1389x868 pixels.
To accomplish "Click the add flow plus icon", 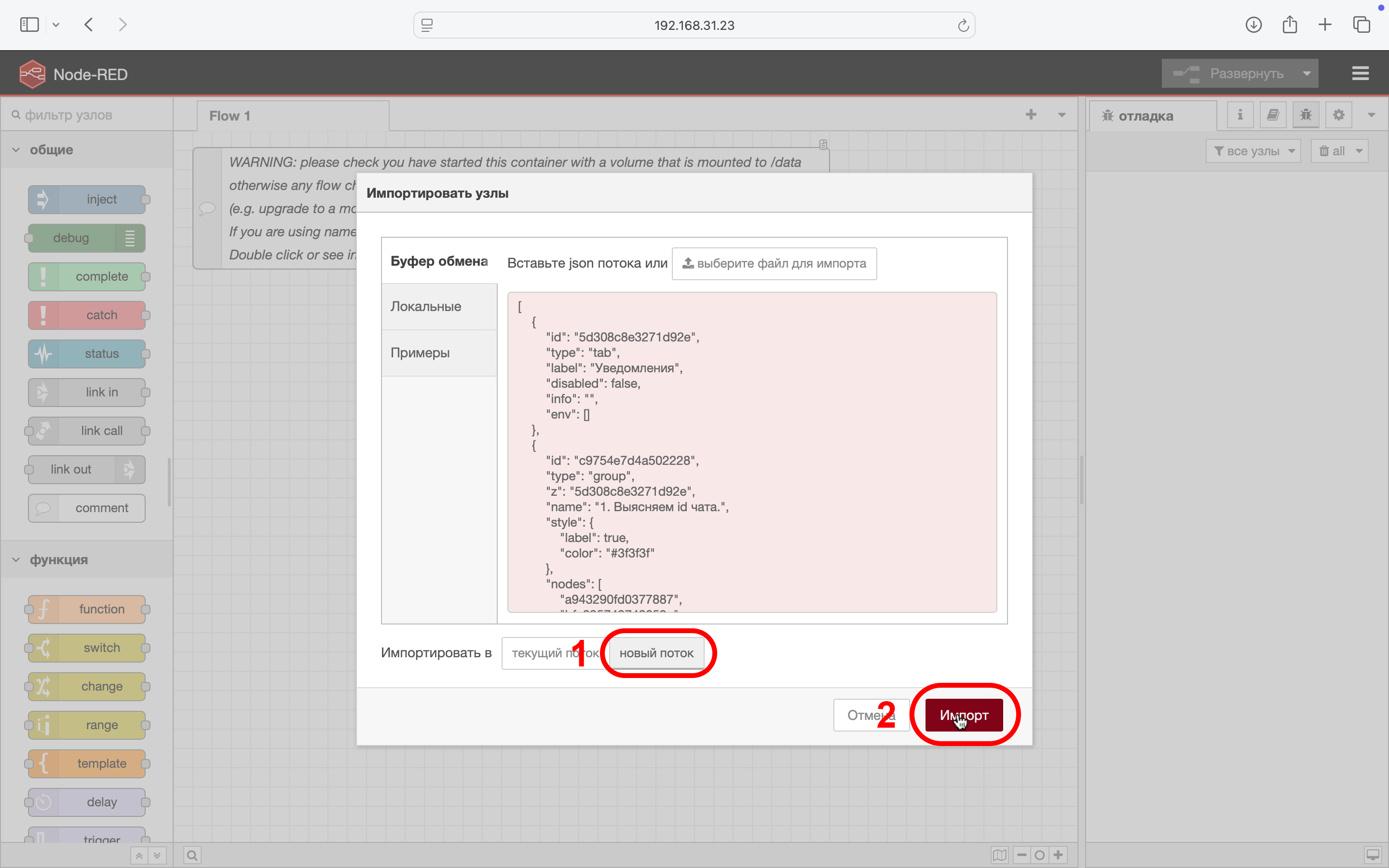I will coord(1031,115).
